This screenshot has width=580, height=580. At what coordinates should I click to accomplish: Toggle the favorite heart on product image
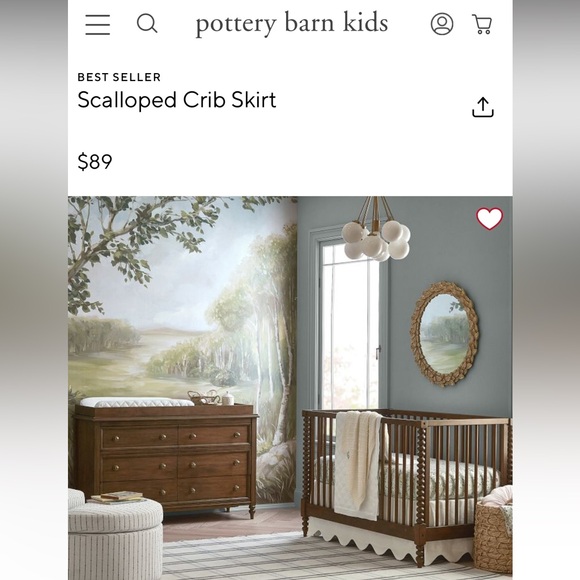click(x=489, y=218)
